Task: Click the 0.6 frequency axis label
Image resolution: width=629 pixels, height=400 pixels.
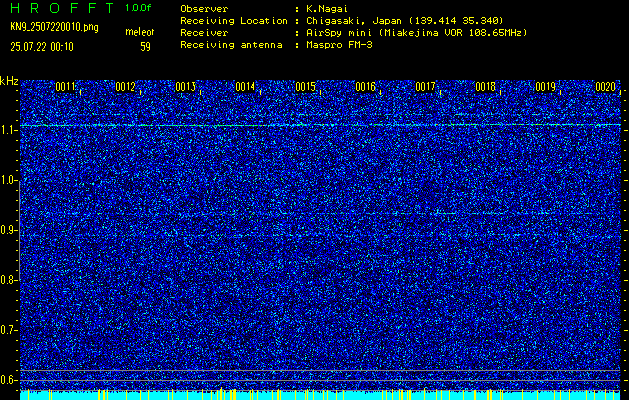Action: click(x=8, y=380)
